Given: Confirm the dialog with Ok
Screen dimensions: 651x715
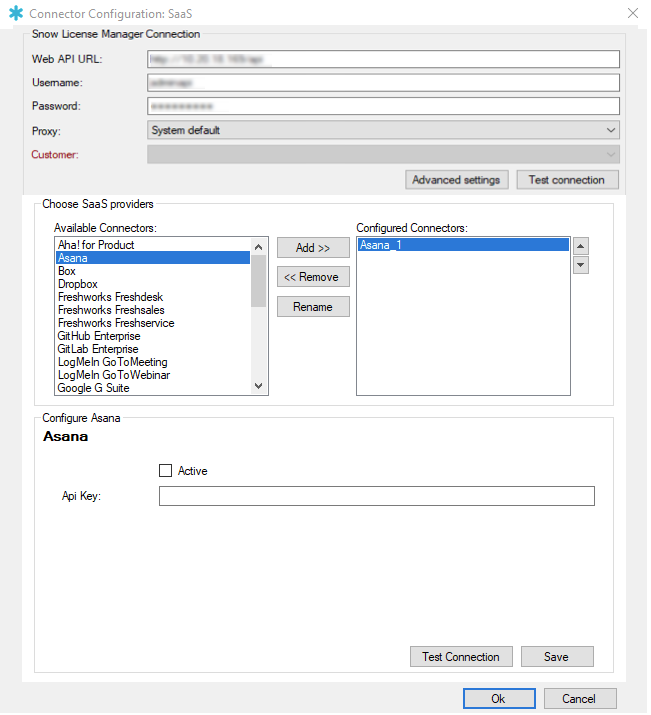Looking at the screenshot, I should [x=498, y=699].
